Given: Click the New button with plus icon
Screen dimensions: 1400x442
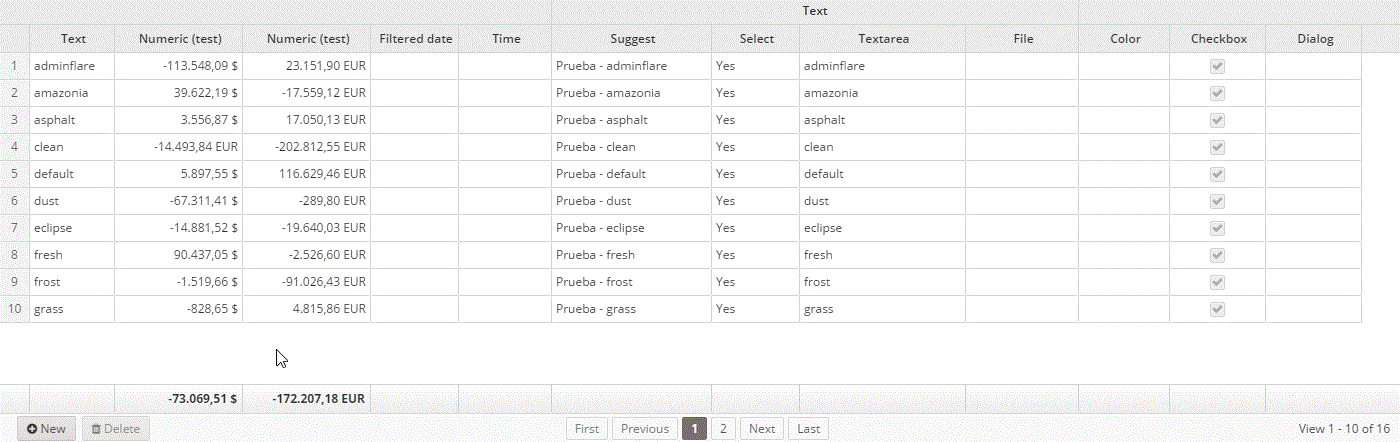Looking at the screenshot, I should click(46, 429).
